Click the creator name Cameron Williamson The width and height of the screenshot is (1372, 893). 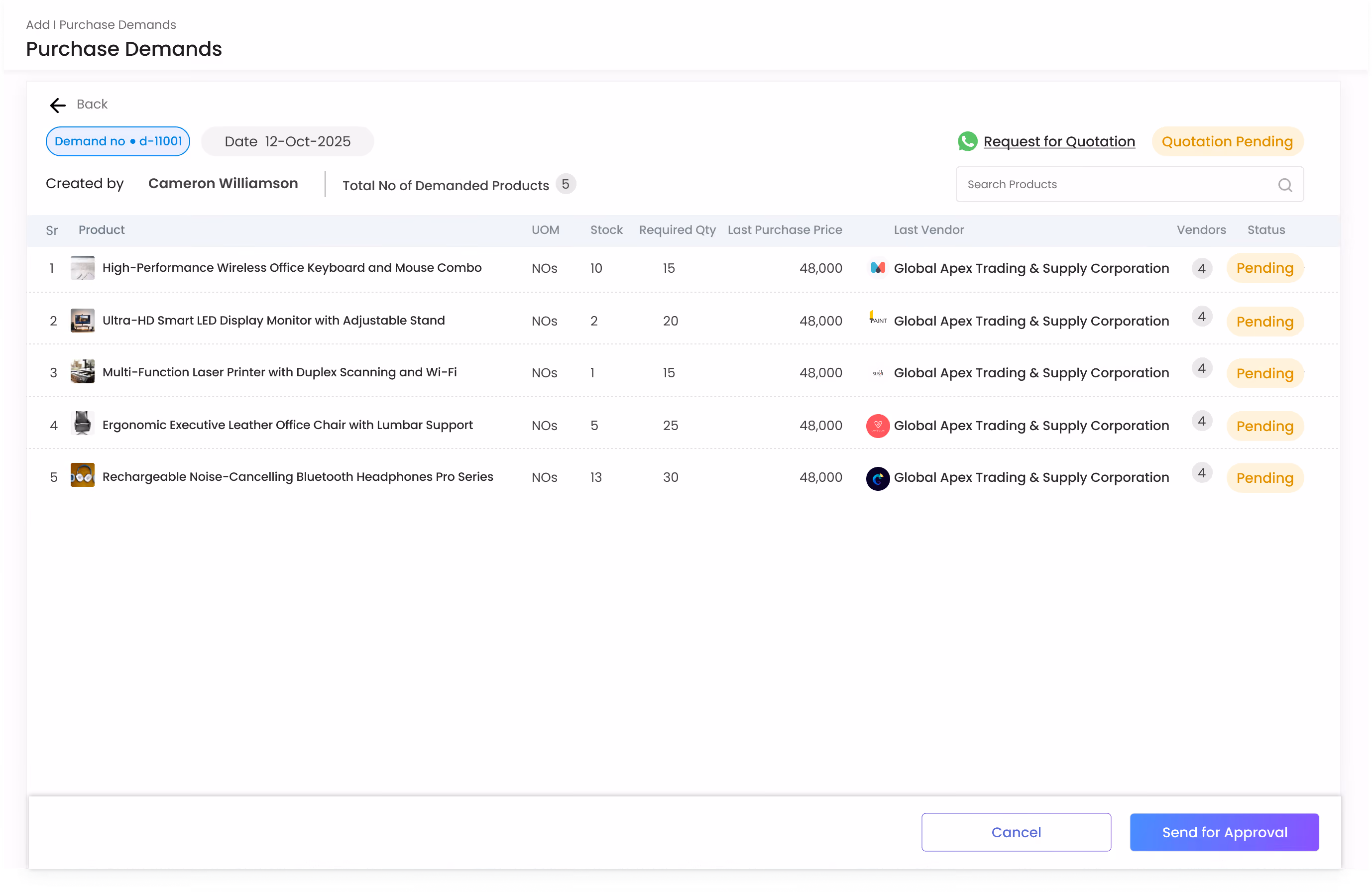pyautogui.click(x=223, y=183)
